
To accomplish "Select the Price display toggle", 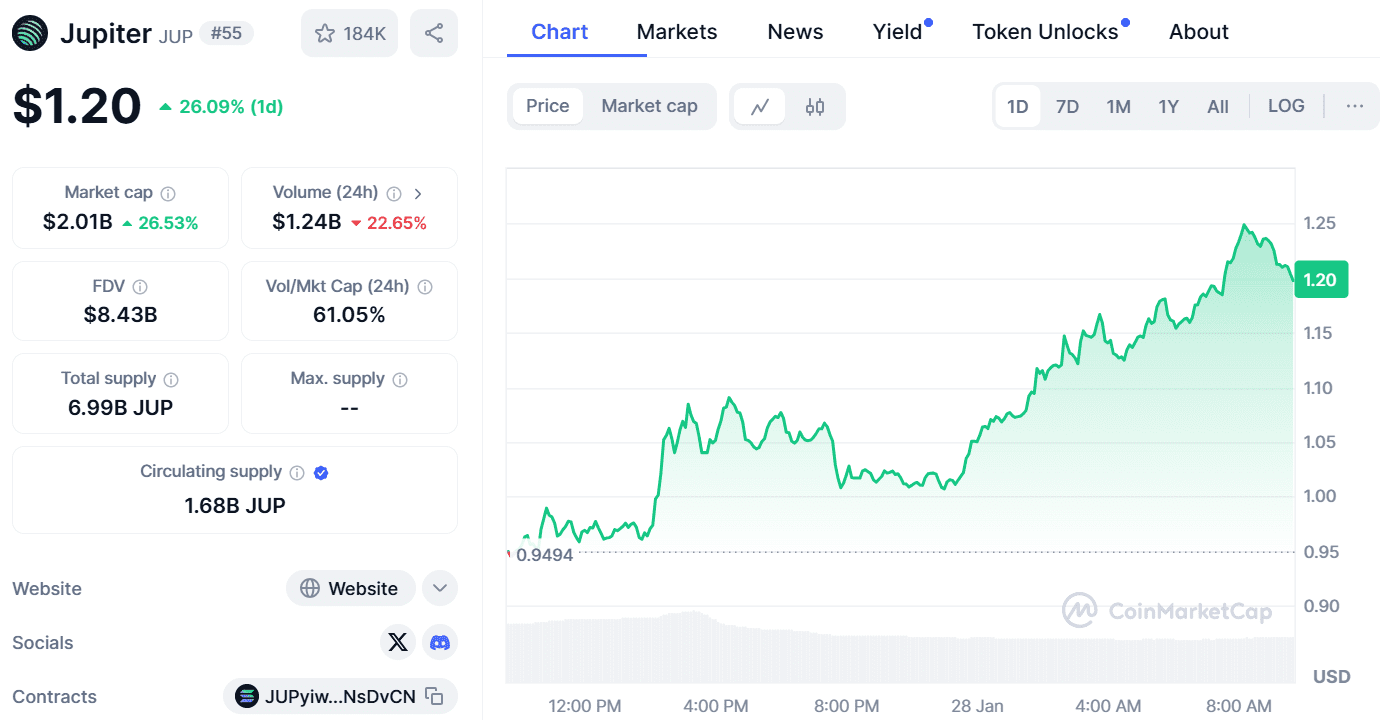I will click(548, 105).
